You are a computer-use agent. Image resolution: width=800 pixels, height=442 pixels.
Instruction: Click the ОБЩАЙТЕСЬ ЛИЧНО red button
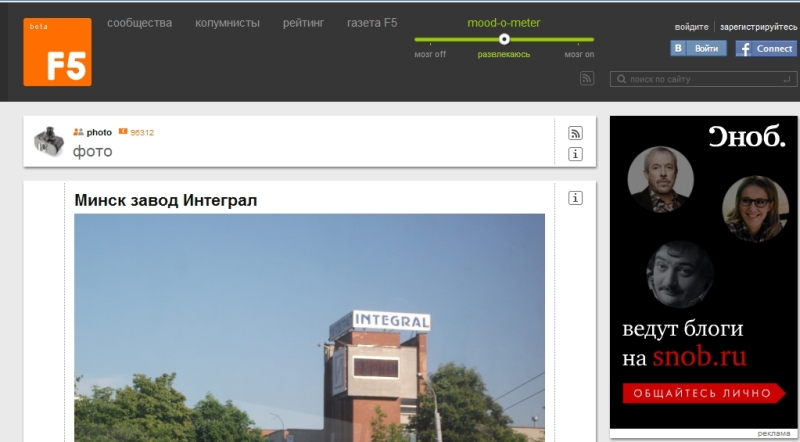704,394
